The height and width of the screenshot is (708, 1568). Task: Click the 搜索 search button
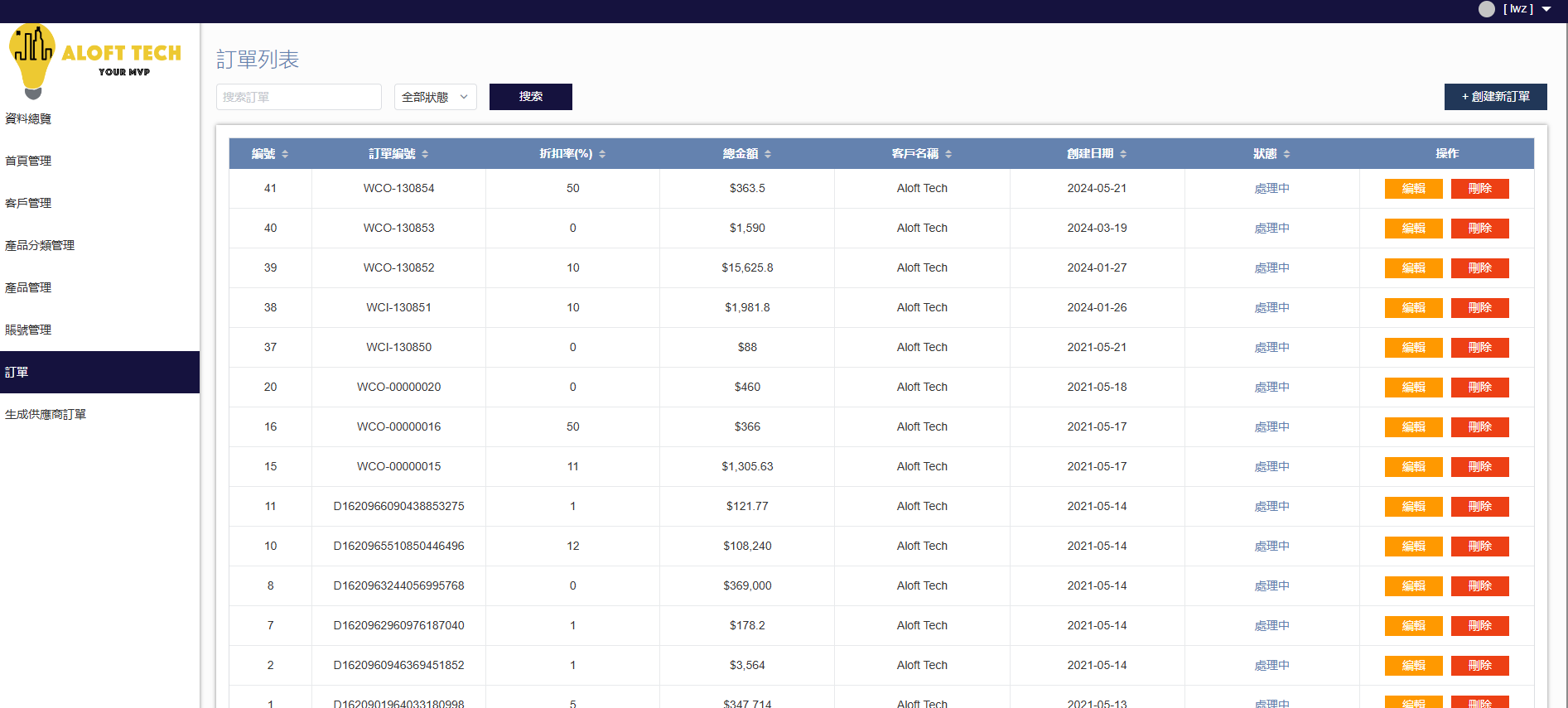coord(530,97)
